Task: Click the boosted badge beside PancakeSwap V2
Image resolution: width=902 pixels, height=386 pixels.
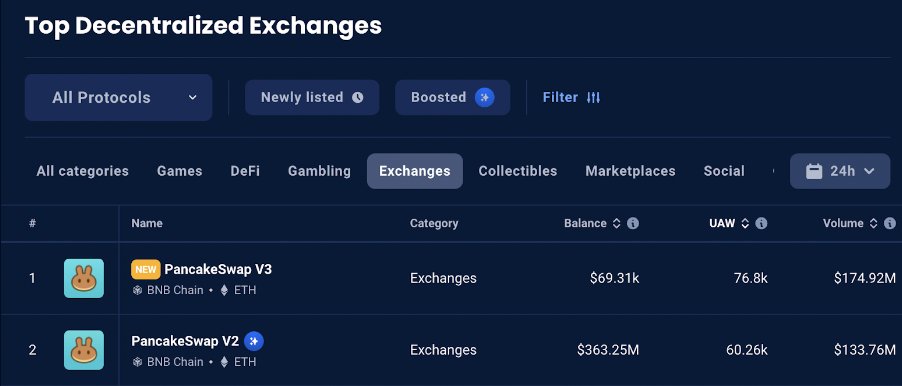Action: [x=254, y=341]
